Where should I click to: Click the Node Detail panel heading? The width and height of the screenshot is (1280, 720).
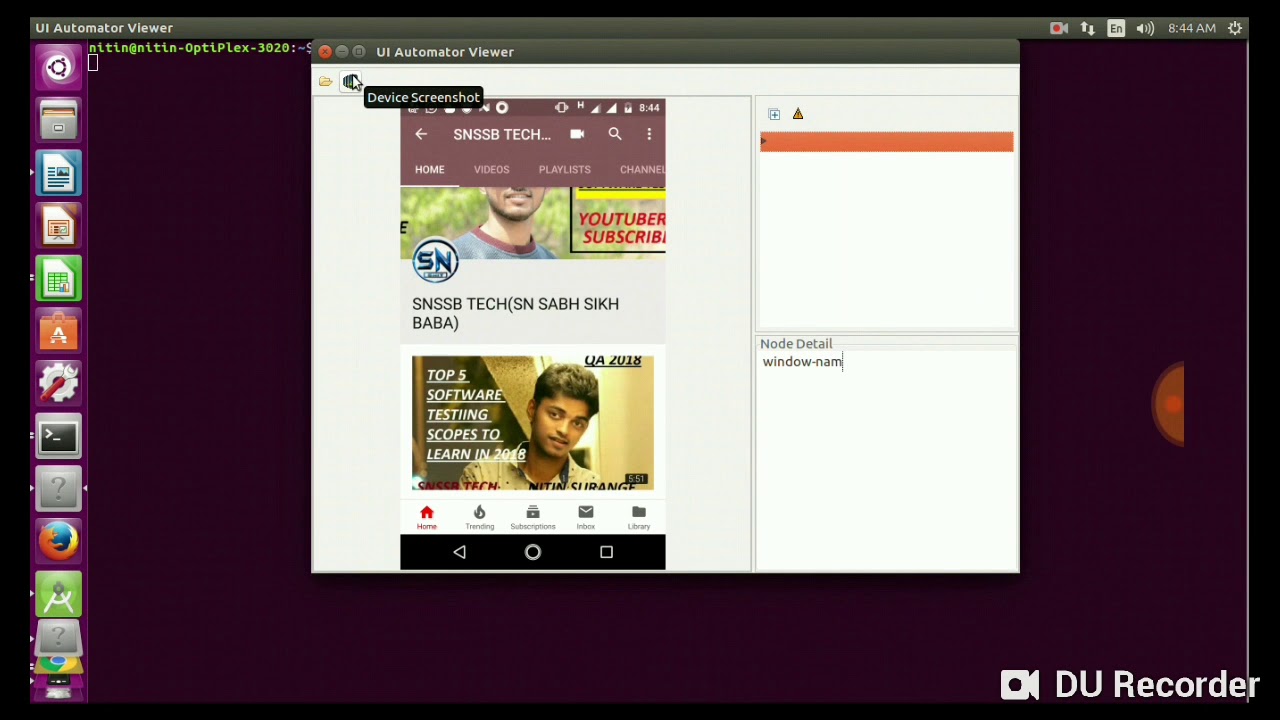click(x=796, y=343)
